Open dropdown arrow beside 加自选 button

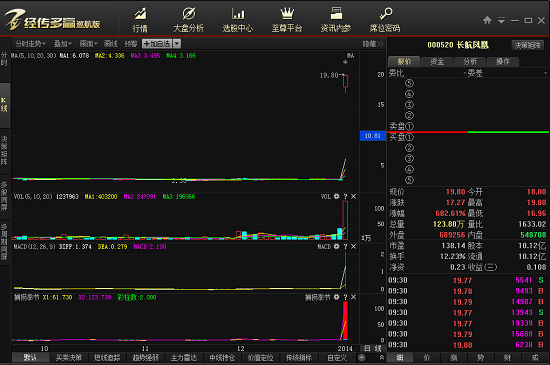(177, 44)
